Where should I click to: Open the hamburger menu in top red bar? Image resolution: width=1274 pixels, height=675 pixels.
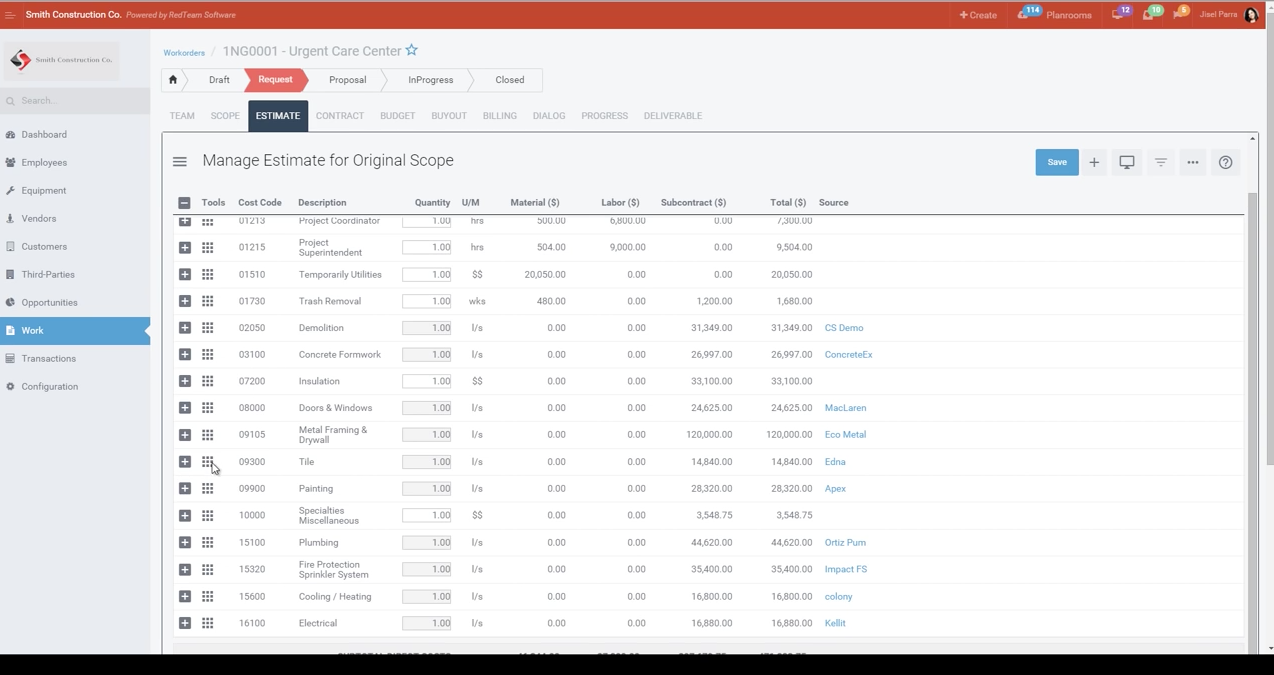pos(10,15)
